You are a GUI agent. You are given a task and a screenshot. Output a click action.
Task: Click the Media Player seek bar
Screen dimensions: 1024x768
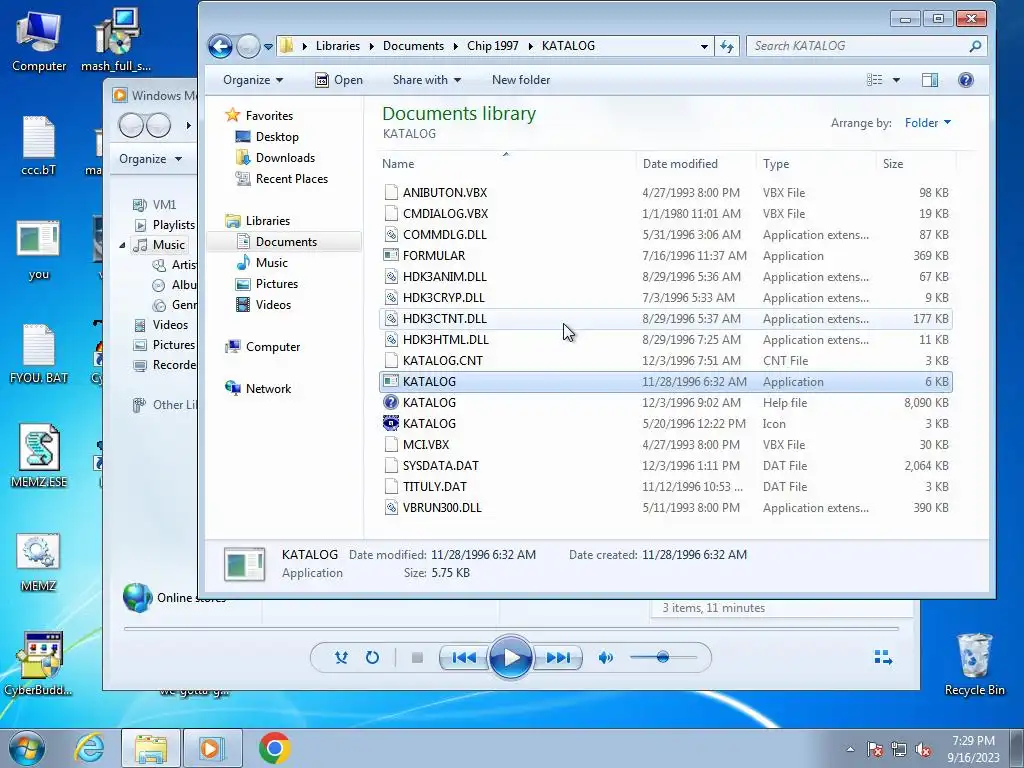point(511,628)
